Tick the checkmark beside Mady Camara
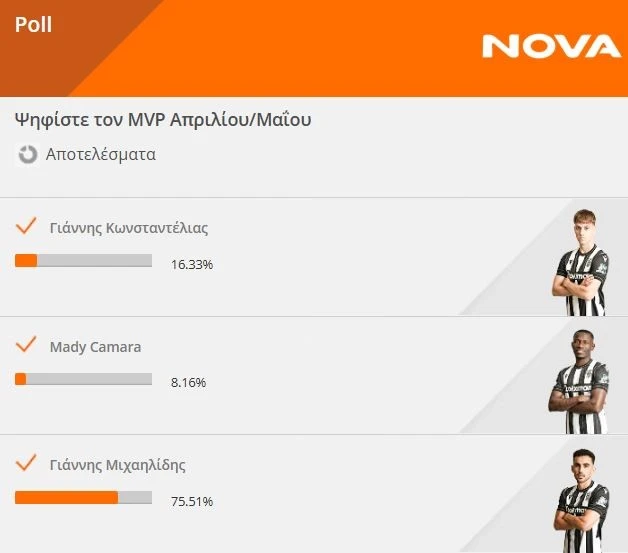The width and height of the screenshot is (628, 553). point(26,346)
